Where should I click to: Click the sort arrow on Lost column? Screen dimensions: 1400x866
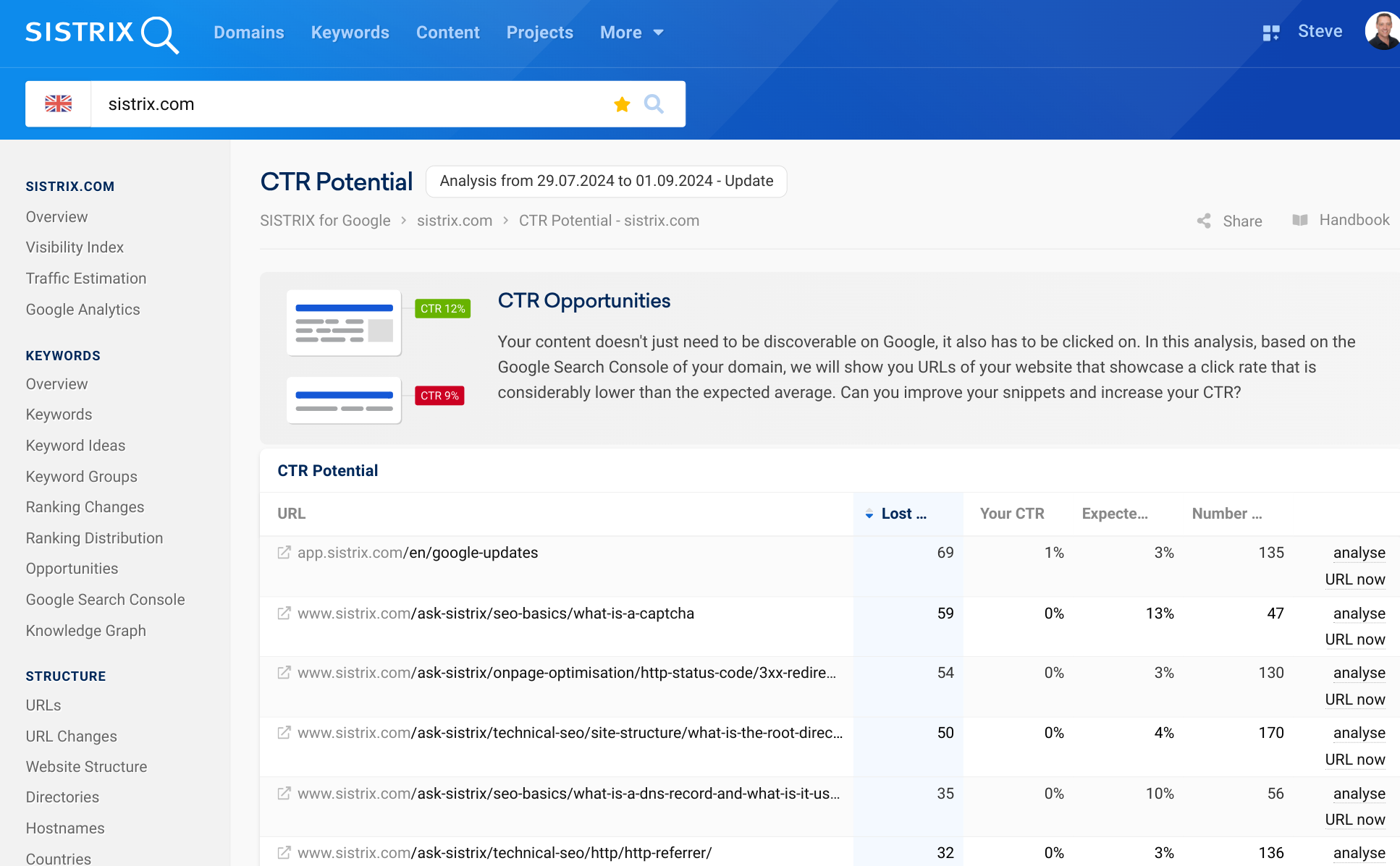click(869, 514)
